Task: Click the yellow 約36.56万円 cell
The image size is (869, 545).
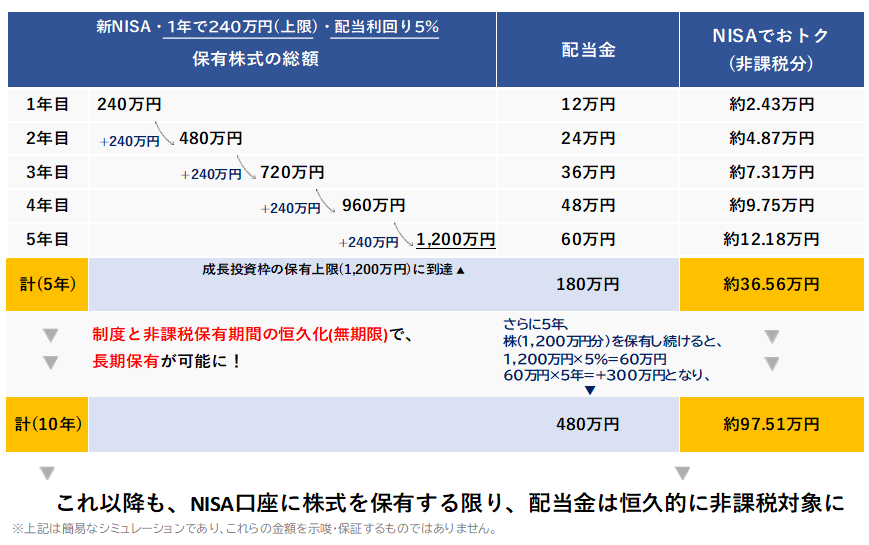Action: 770,284
